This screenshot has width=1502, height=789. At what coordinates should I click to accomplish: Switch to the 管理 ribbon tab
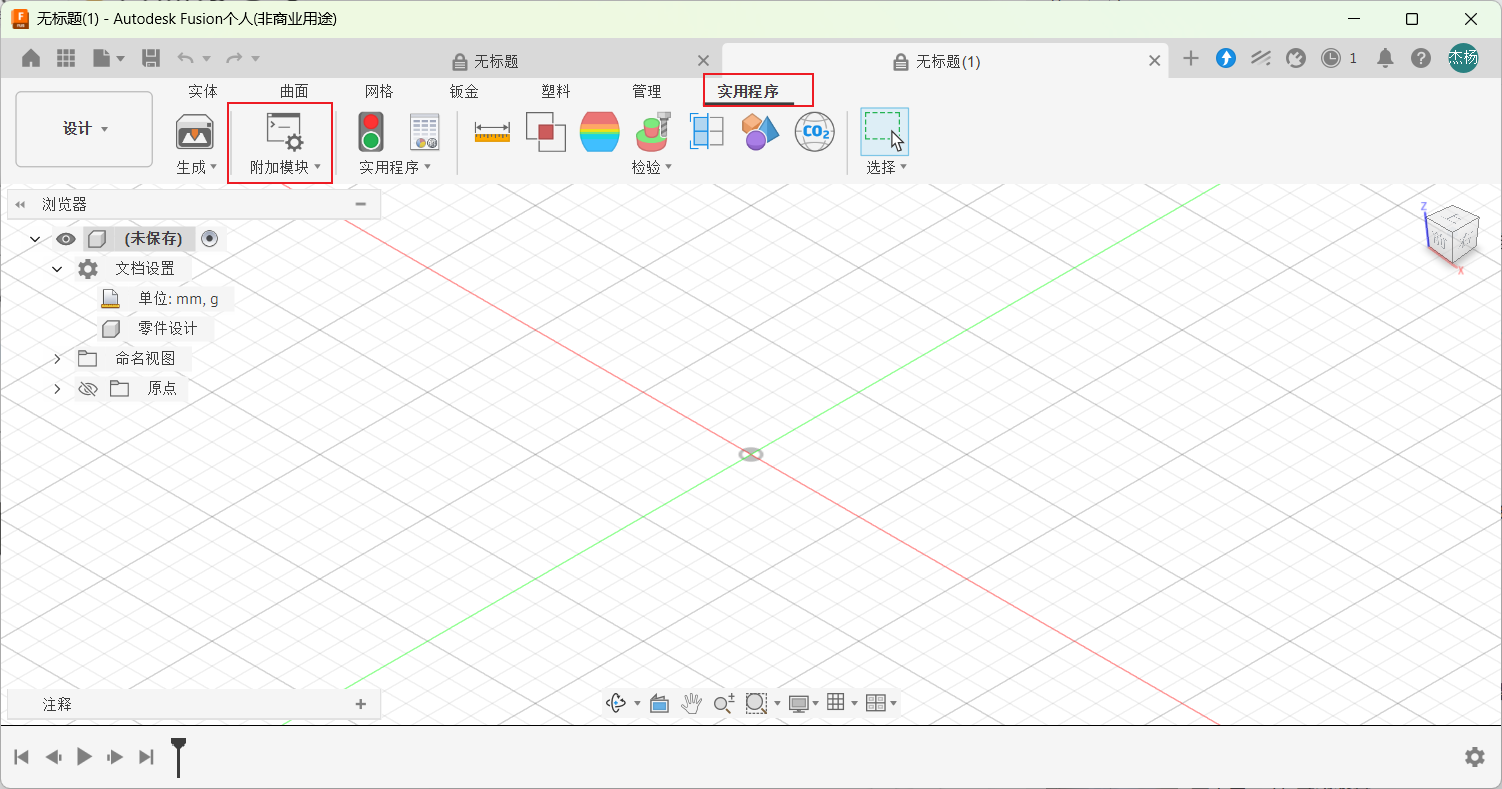coord(647,91)
